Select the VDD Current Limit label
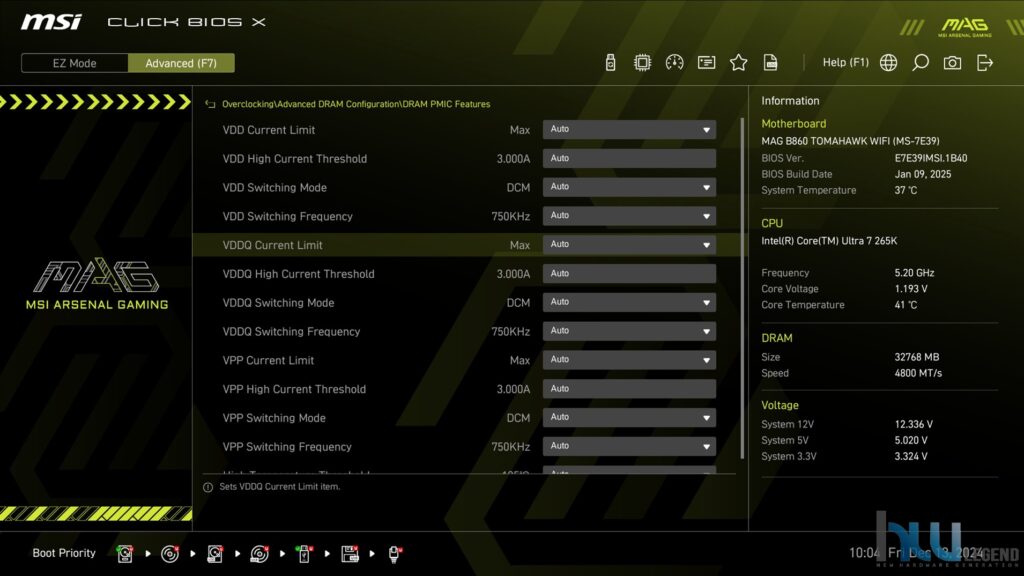 [268, 130]
